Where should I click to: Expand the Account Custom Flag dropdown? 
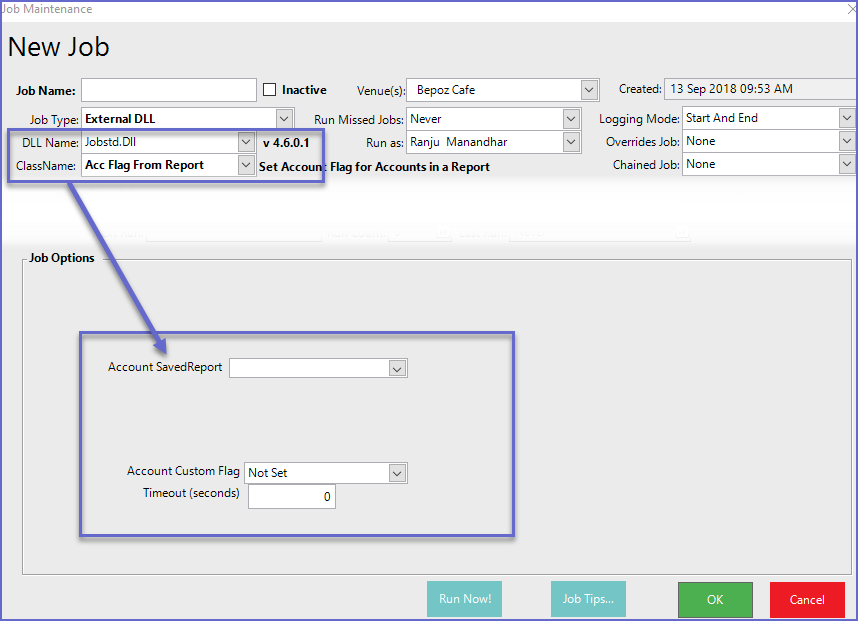coord(397,473)
